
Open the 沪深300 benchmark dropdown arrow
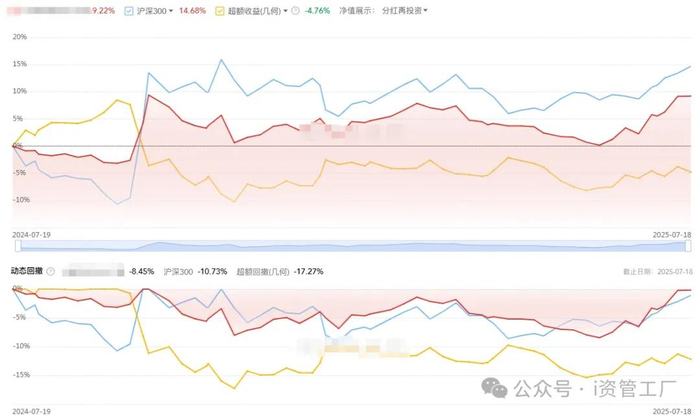(x=171, y=11)
